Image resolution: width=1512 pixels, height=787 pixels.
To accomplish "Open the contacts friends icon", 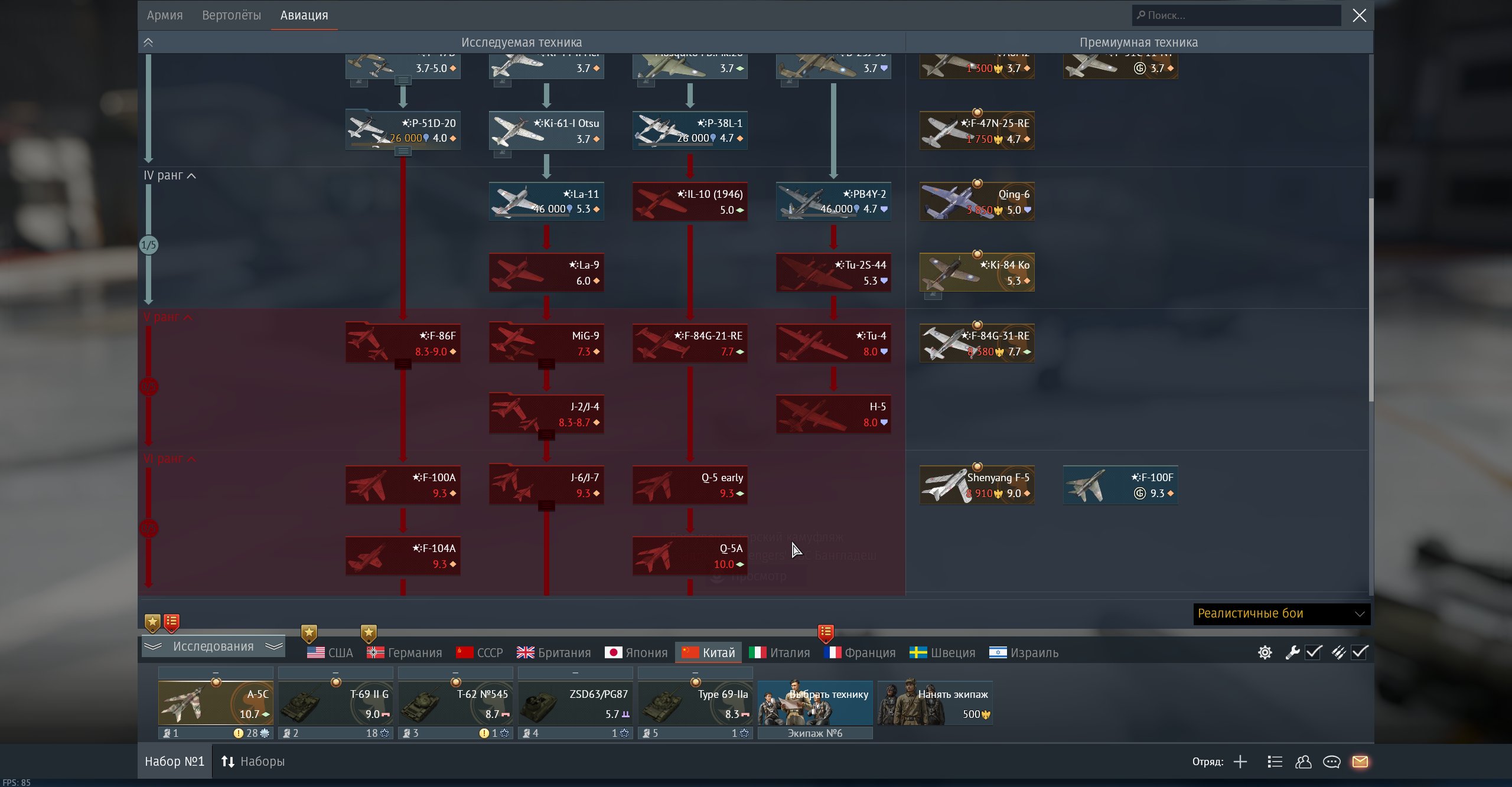I will [1303, 762].
